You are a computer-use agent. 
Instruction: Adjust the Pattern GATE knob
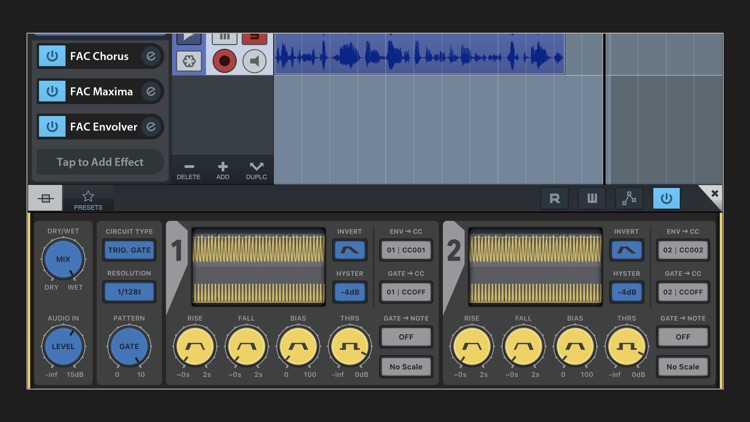[x=129, y=346]
